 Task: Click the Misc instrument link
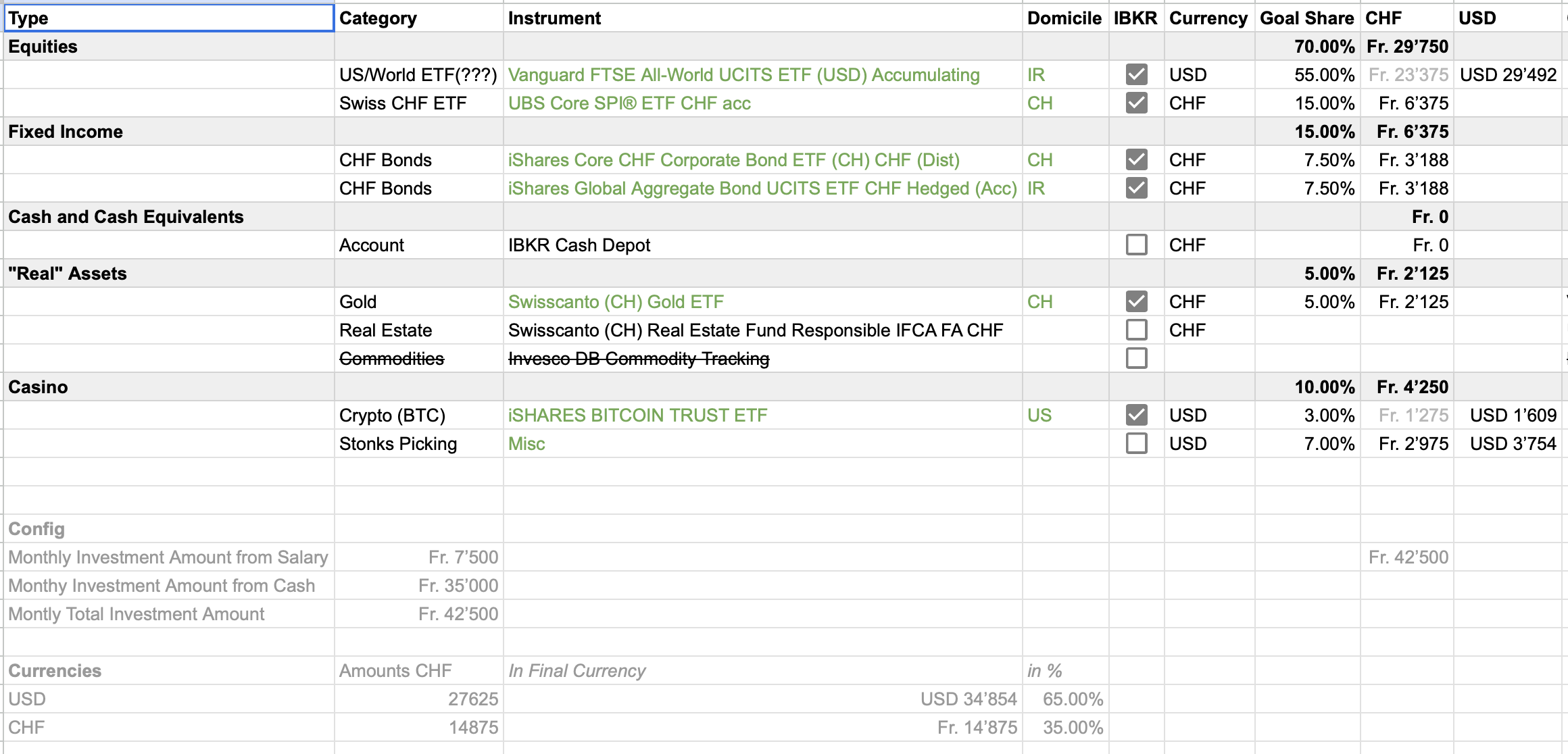point(526,444)
